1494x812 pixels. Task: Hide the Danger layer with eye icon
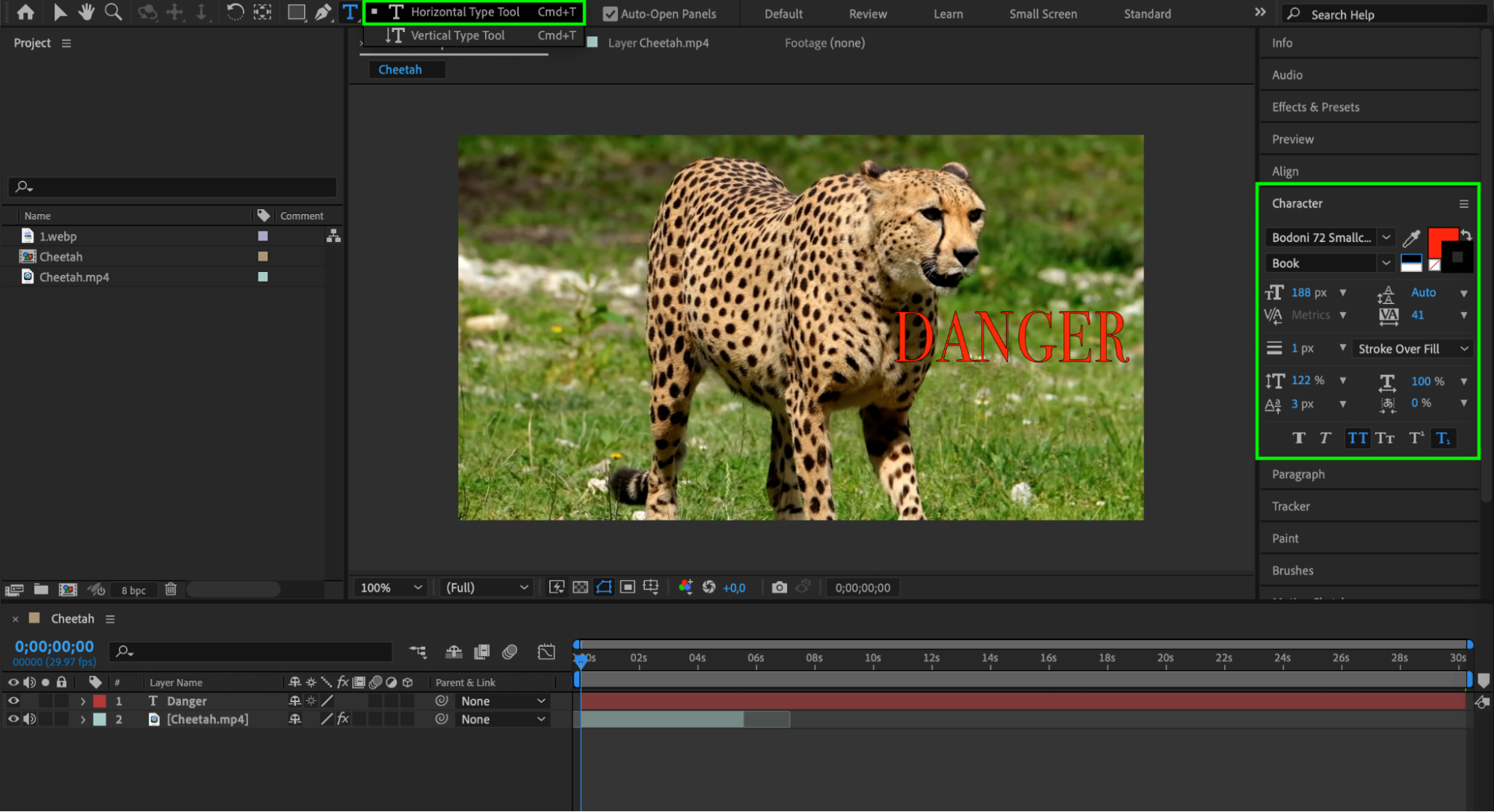13,701
